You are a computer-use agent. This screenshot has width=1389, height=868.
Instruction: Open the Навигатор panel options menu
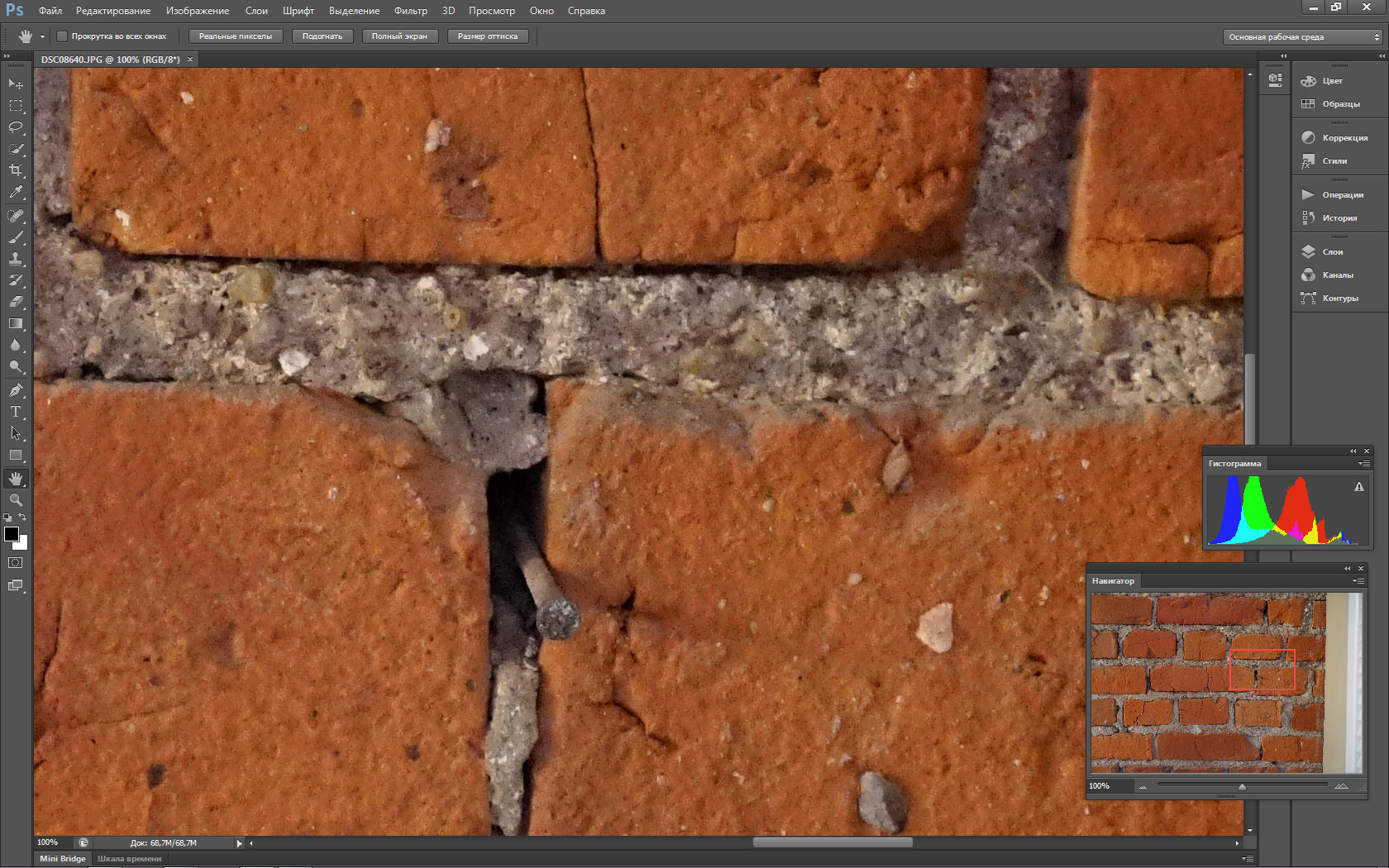pyautogui.click(x=1358, y=581)
